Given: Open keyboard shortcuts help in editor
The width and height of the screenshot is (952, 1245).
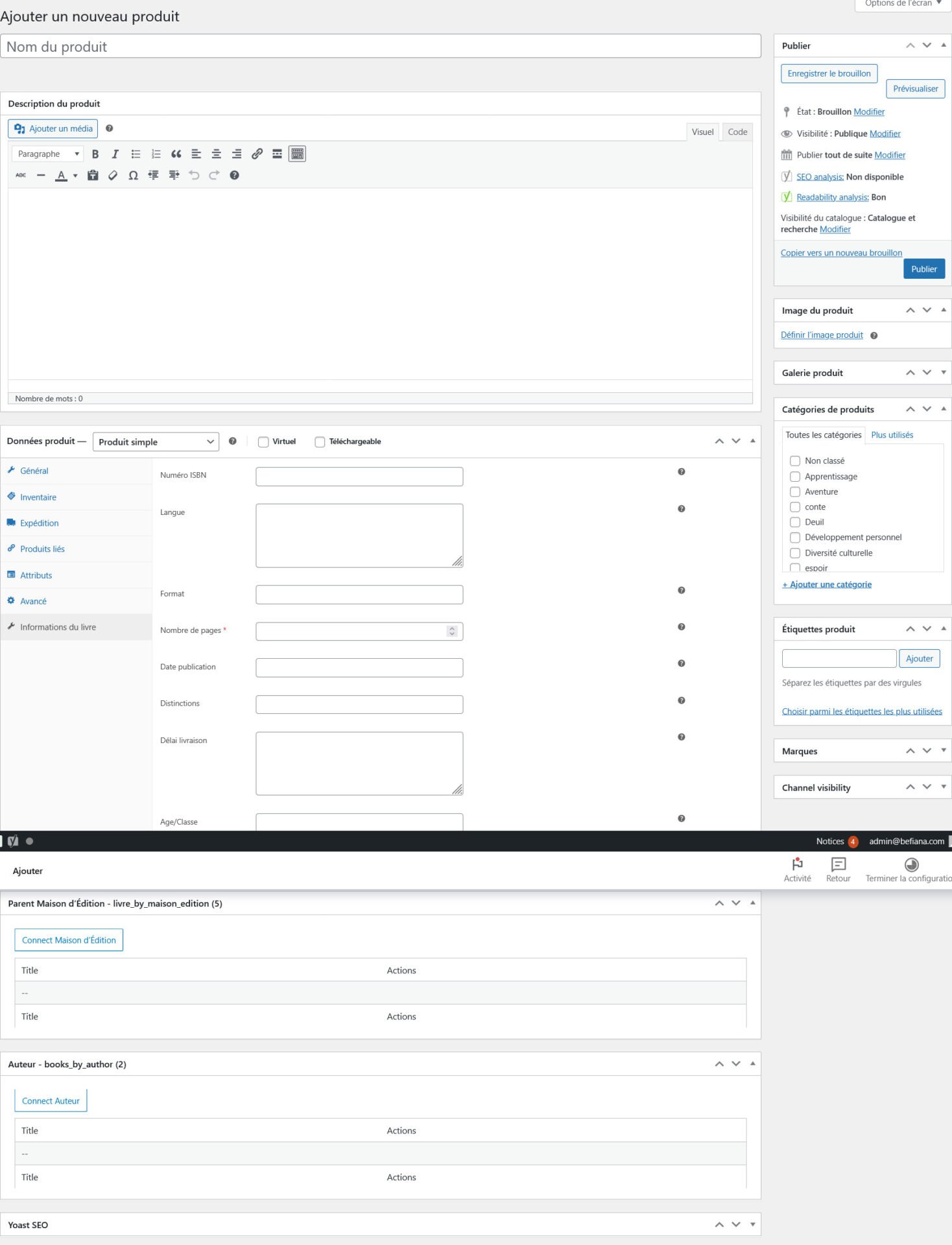Looking at the screenshot, I should coord(235,175).
